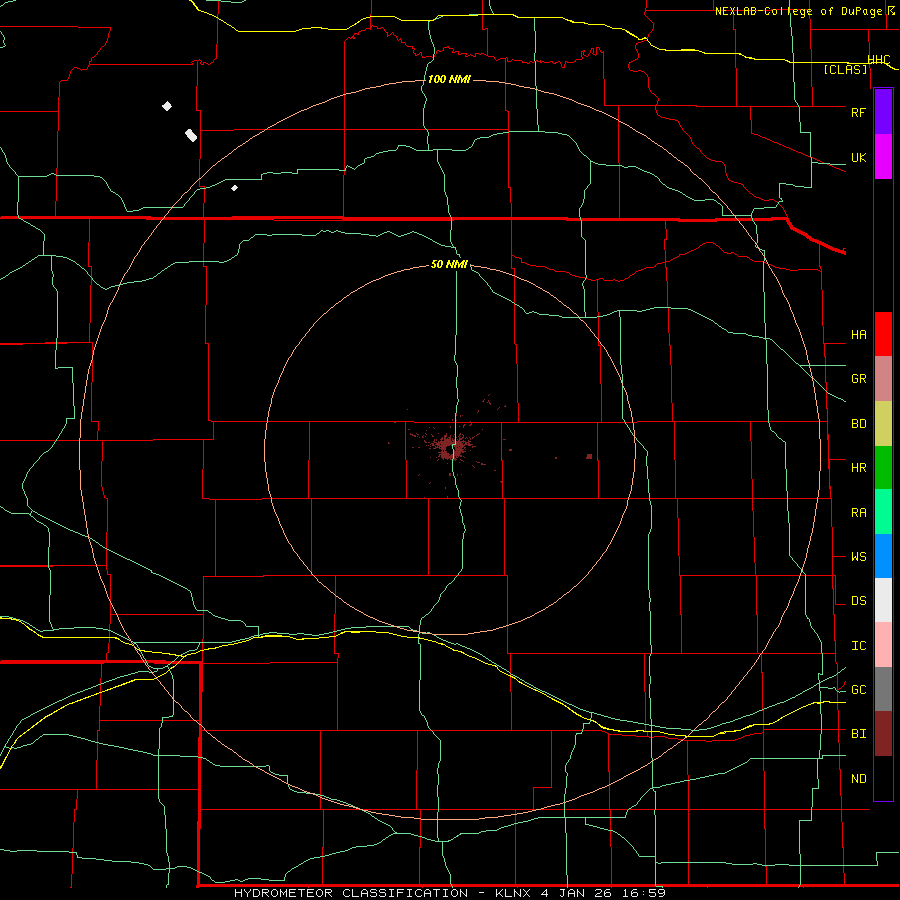The height and width of the screenshot is (900, 900).
Task: Click the "IC" legend label
Action: [x=858, y=646]
